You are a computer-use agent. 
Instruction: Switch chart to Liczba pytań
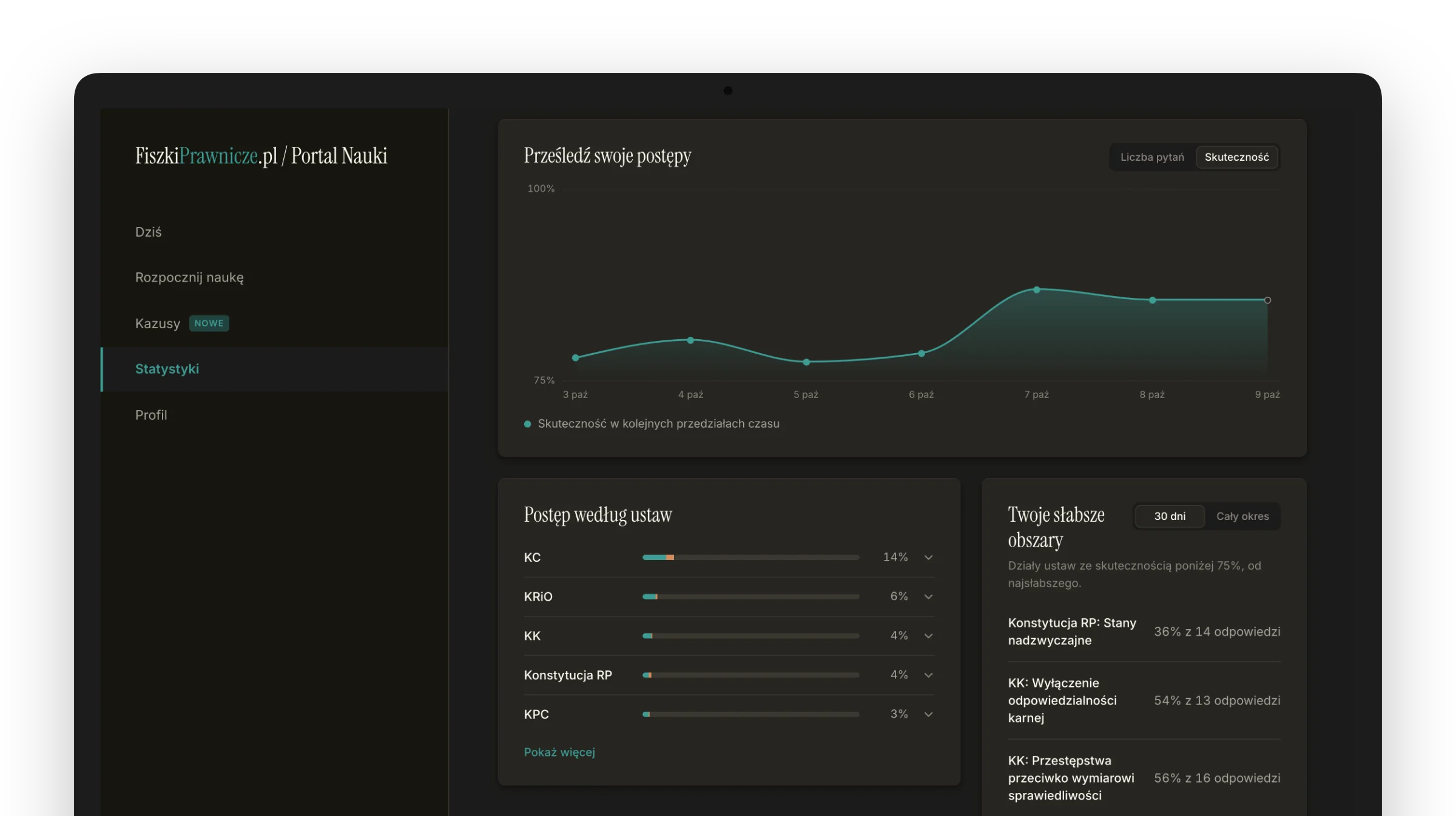click(1152, 157)
